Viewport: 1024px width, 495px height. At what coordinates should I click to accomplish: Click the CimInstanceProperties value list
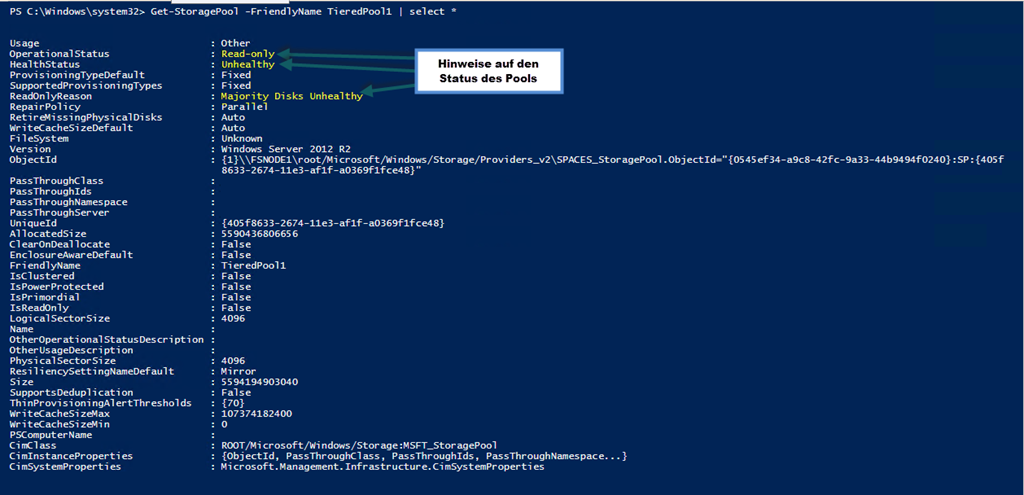pyautogui.click(x=424, y=456)
